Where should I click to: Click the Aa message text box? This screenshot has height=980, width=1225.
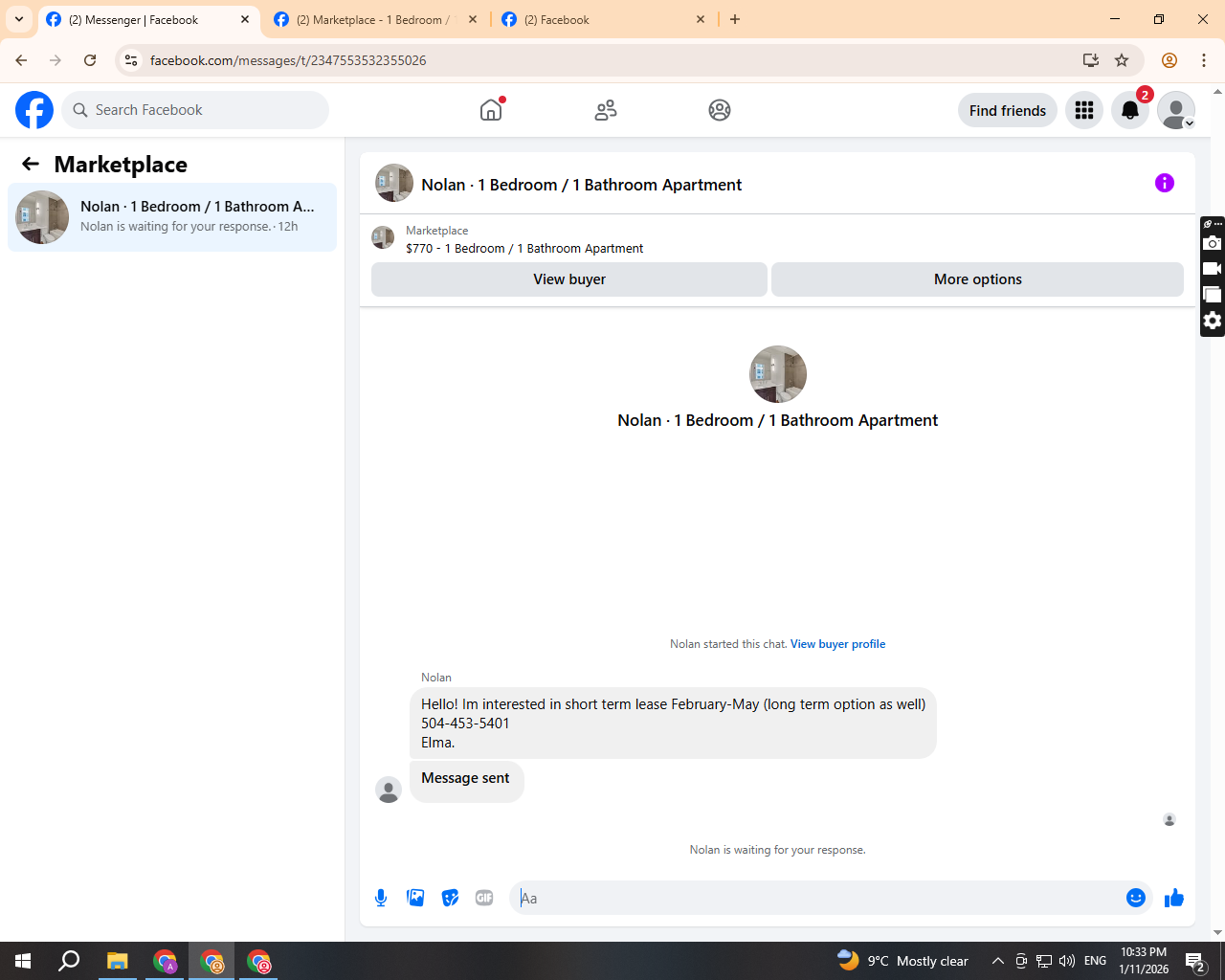pos(818,898)
